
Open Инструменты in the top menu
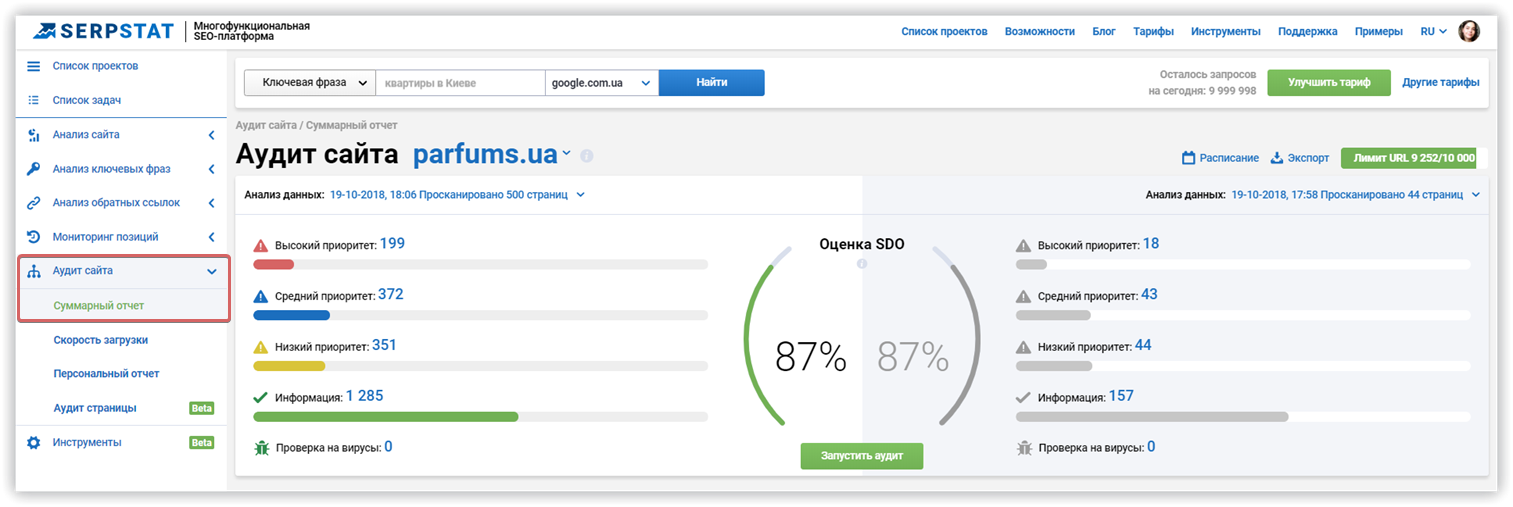click(x=1225, y=31)
